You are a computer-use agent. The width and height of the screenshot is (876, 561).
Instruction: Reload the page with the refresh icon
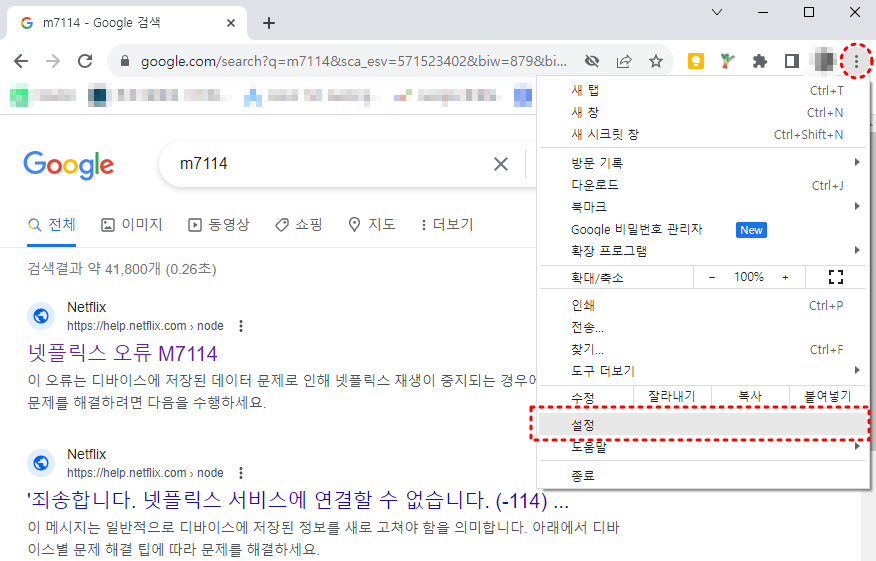[85, 61]
